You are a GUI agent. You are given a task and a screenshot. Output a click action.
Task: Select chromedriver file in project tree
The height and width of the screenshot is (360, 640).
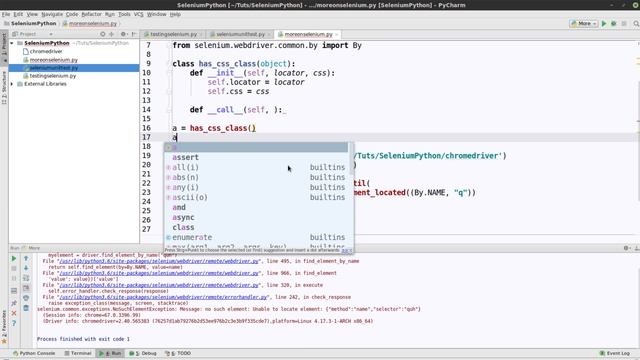pyautogui.click(x=46, y=51)
